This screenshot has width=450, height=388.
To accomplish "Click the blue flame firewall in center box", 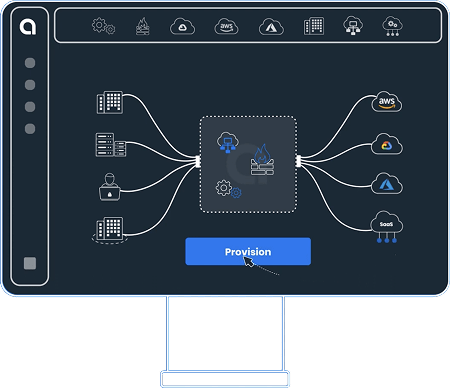I will [x=263, y=160].
